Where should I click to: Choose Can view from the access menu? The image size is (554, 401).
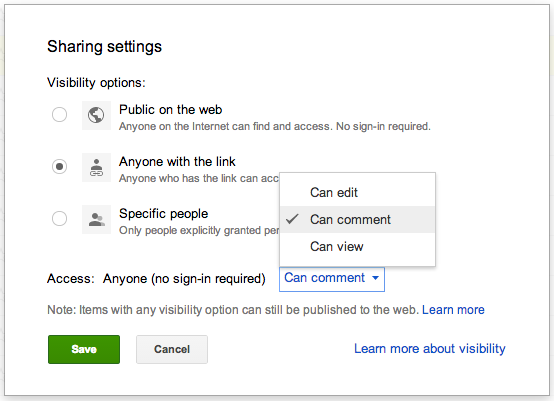(357, 246)
